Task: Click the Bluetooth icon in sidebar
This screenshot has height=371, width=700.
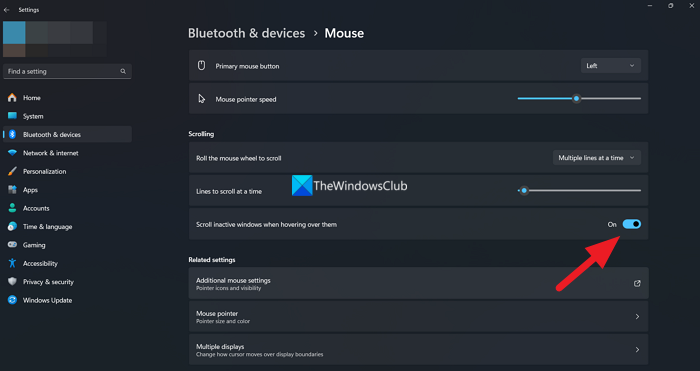Action: click(x=12, y=134)
